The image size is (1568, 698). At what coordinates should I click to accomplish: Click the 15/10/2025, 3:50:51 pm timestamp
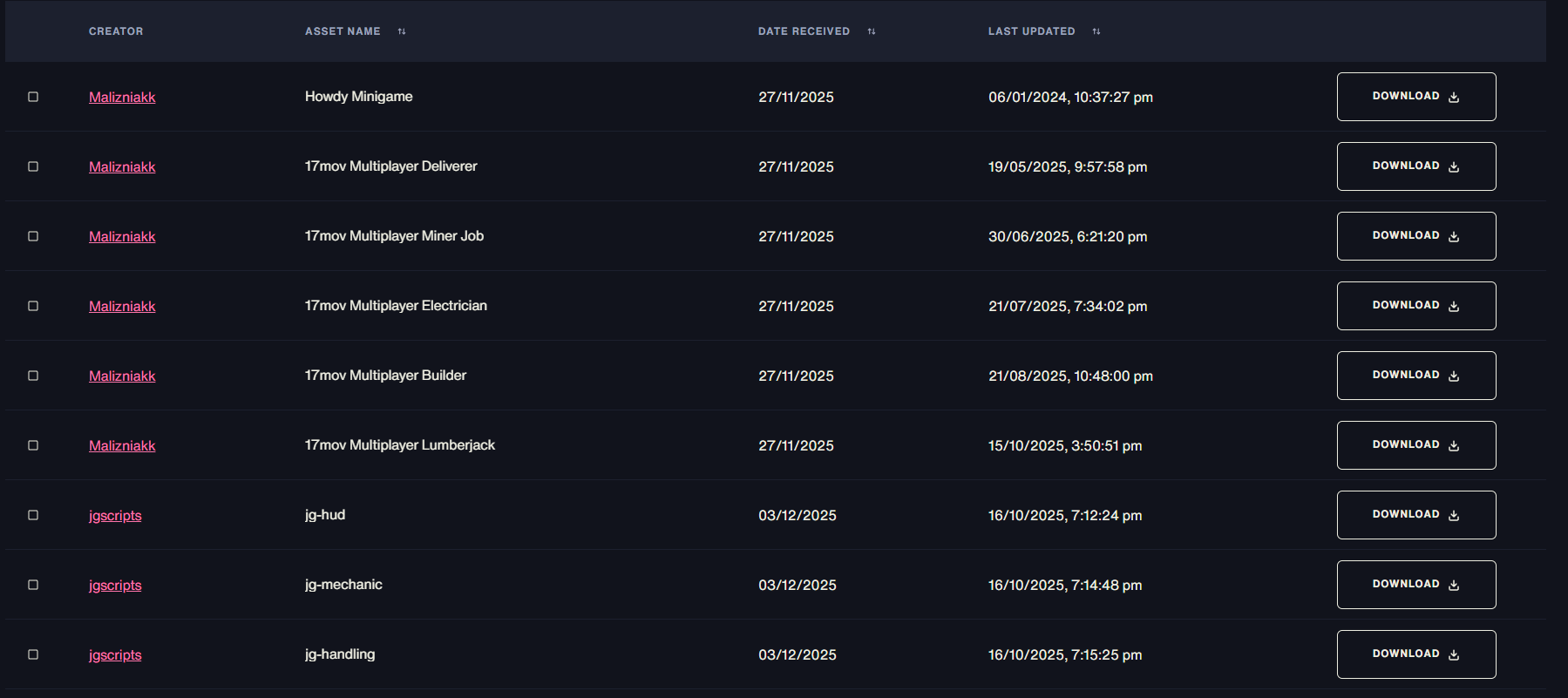tap(1065, 446)
